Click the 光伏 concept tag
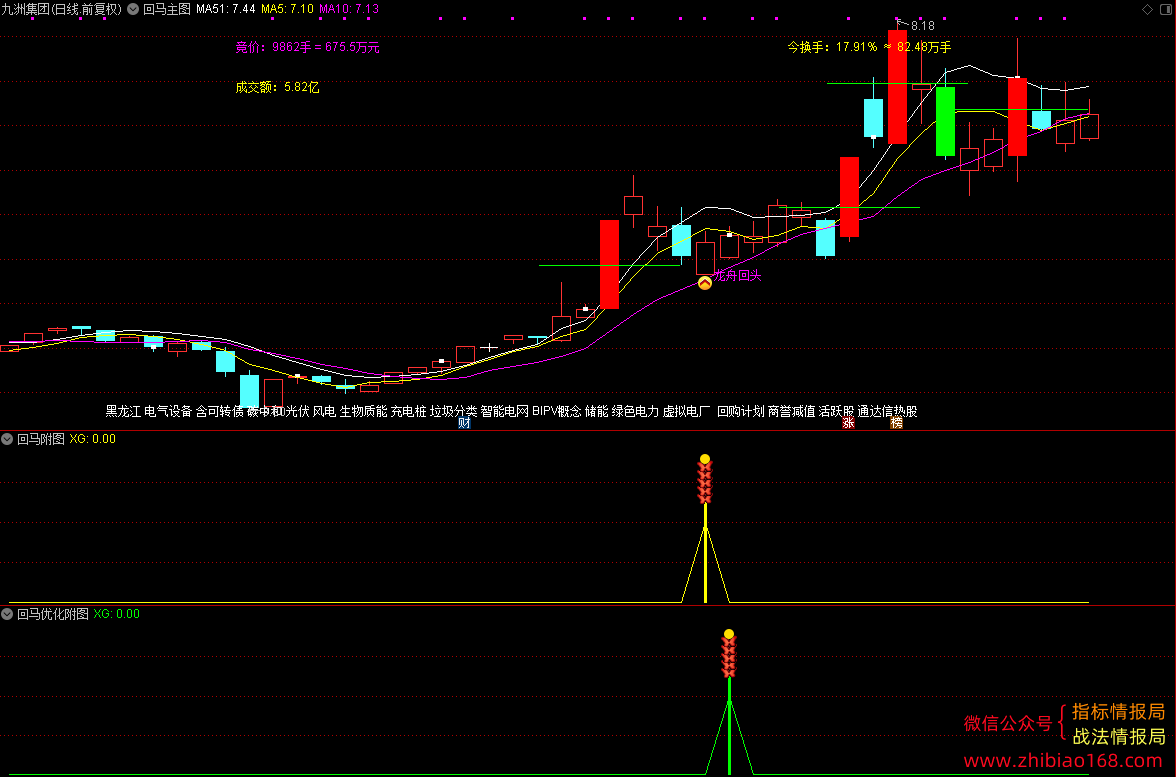The height and width of the screenshot is (777, 1176). point(298,411)
